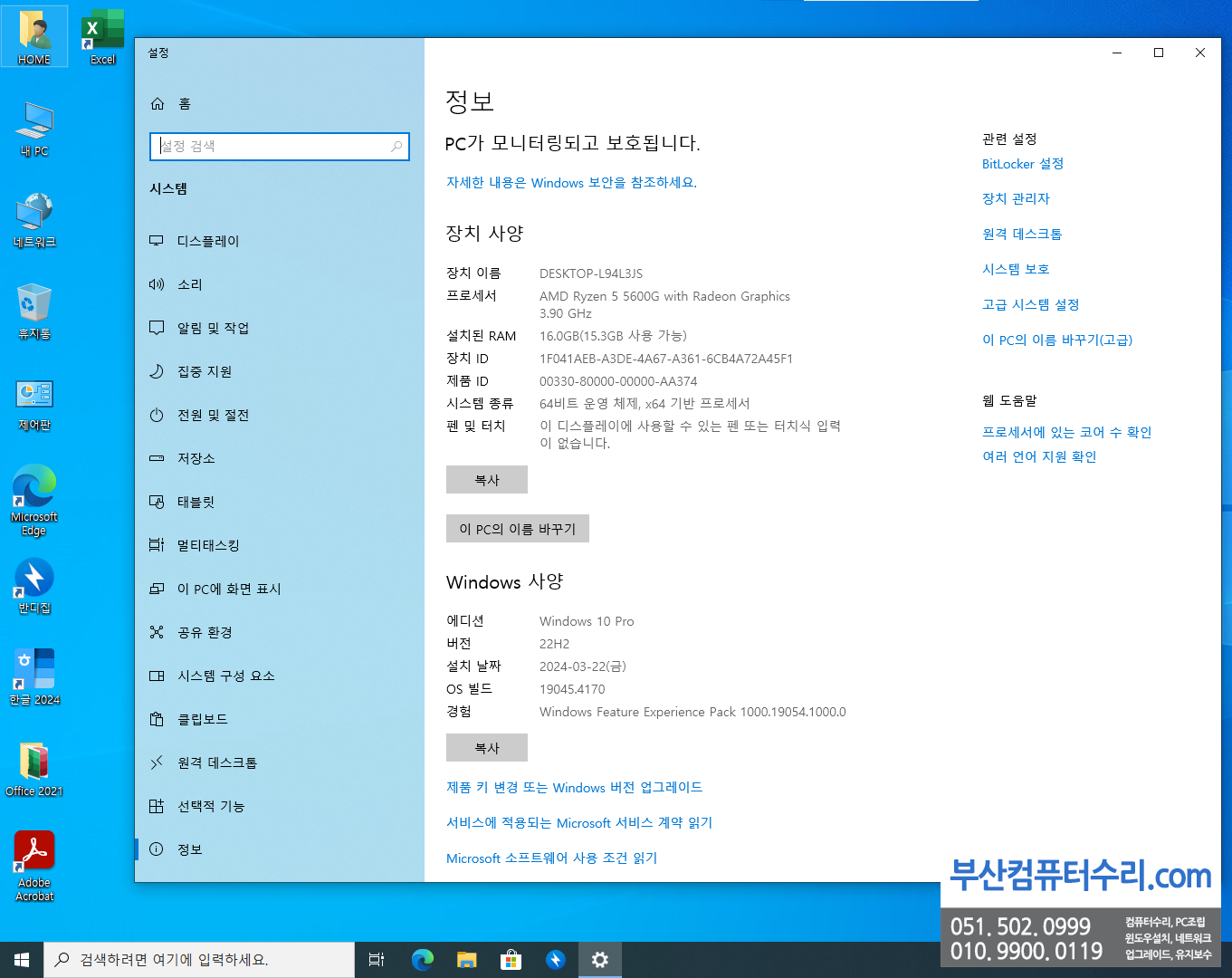Open File Explorer from the taskbar
1232x978 pixels.
(x=466, y=960)
